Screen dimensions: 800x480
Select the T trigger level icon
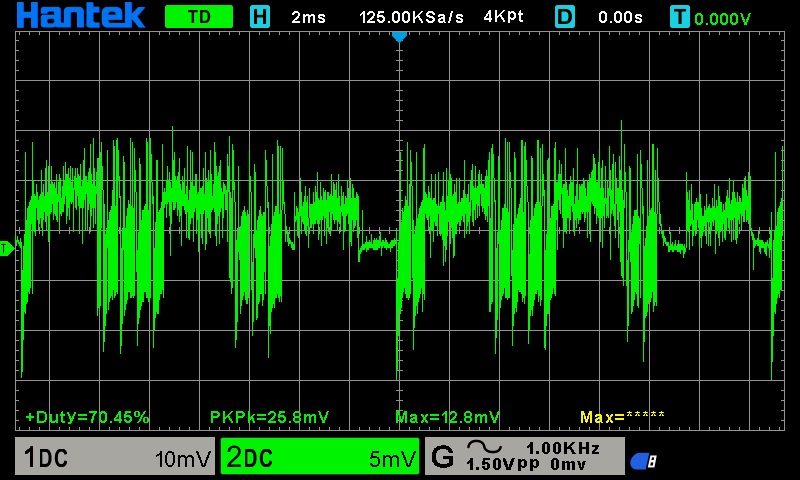click(680, 17)
